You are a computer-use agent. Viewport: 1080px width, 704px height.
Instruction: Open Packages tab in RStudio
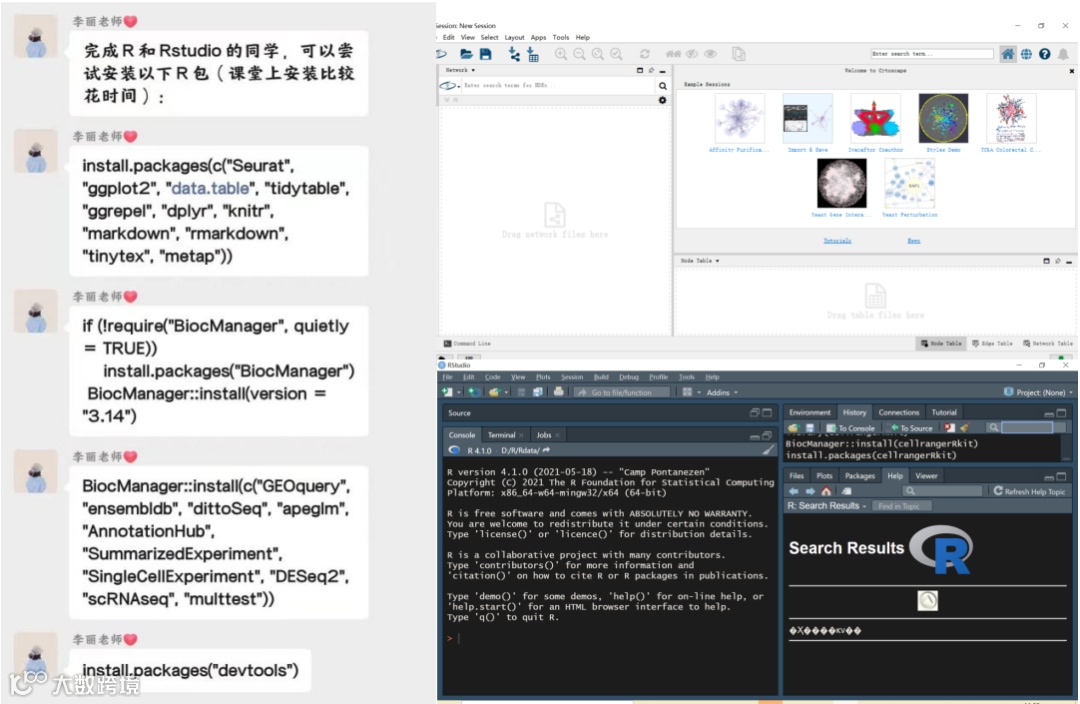click(860, 476)
